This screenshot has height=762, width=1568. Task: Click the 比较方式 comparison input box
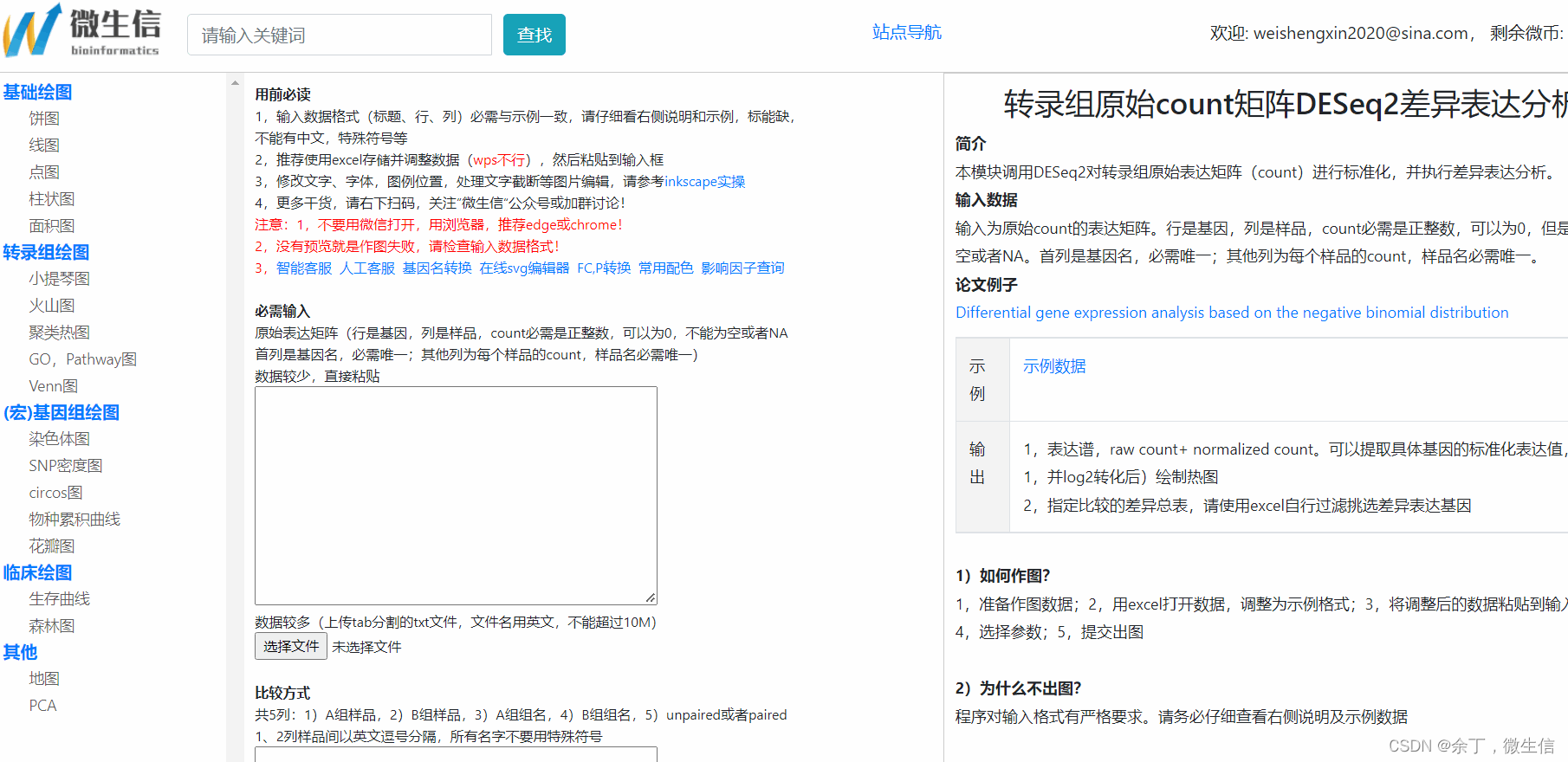point(456,754)
